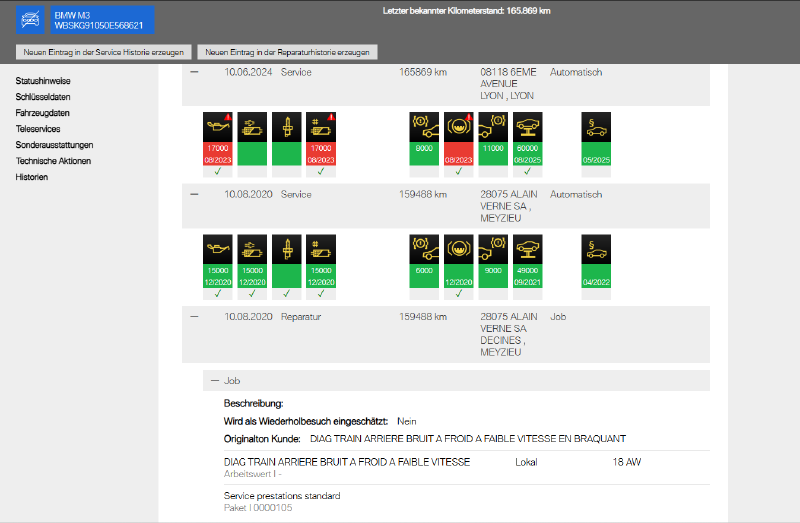The image size is (800, 523).
Task: Click front brake icon showing 9000 in 2024 service
Action: 424,127
